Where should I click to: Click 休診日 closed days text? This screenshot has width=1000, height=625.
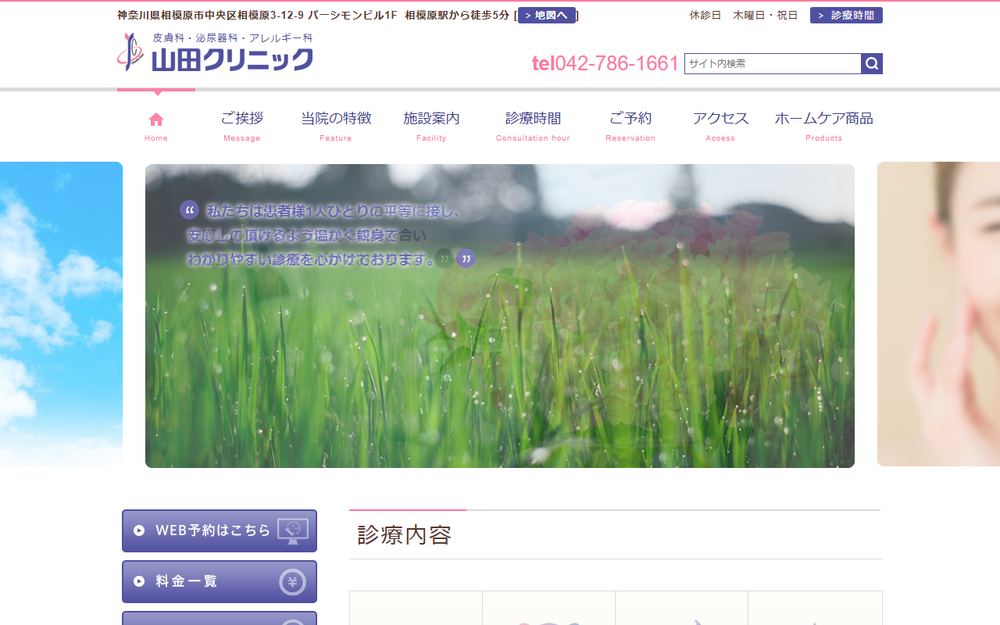click(x=705, y=15)
